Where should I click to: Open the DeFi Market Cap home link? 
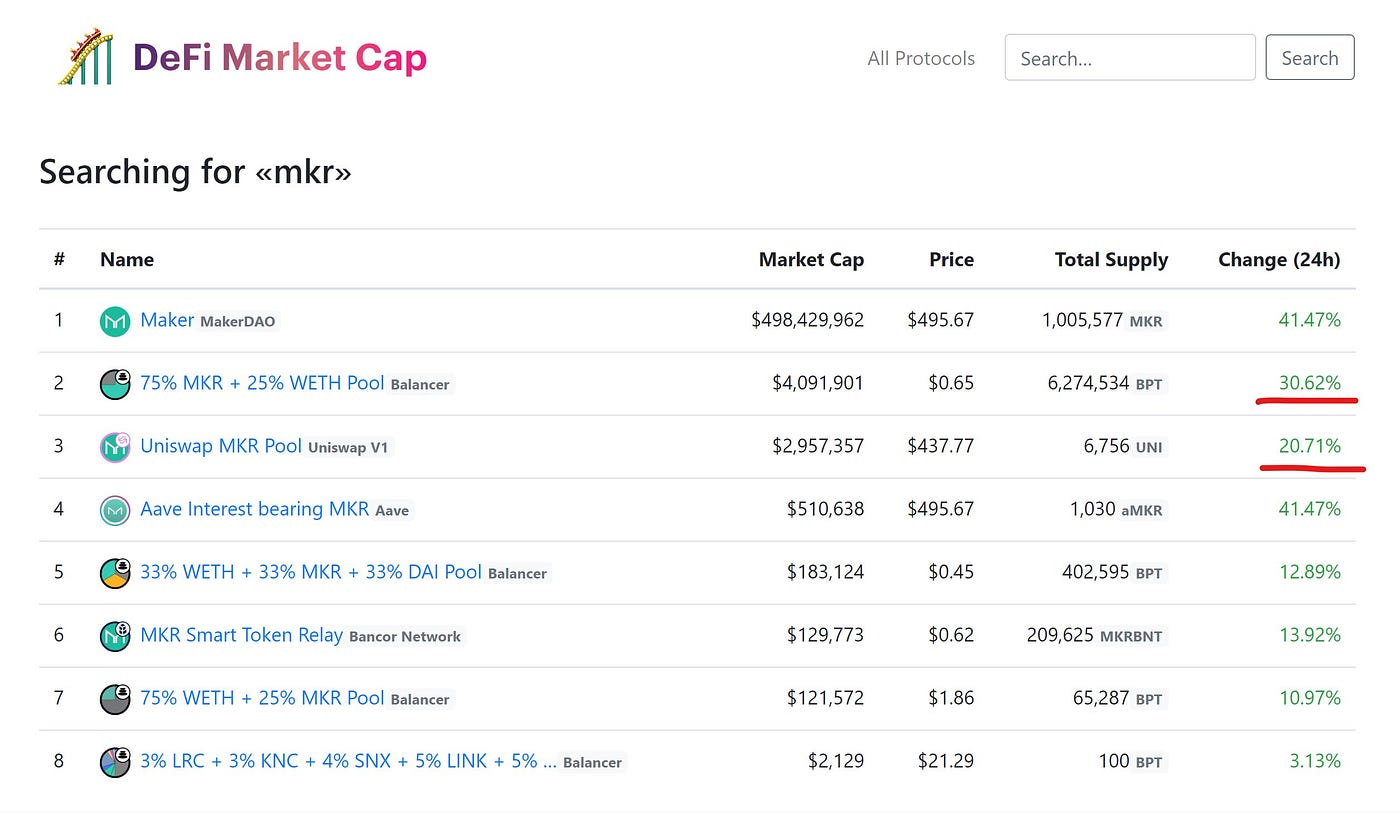tap(280, 58)
